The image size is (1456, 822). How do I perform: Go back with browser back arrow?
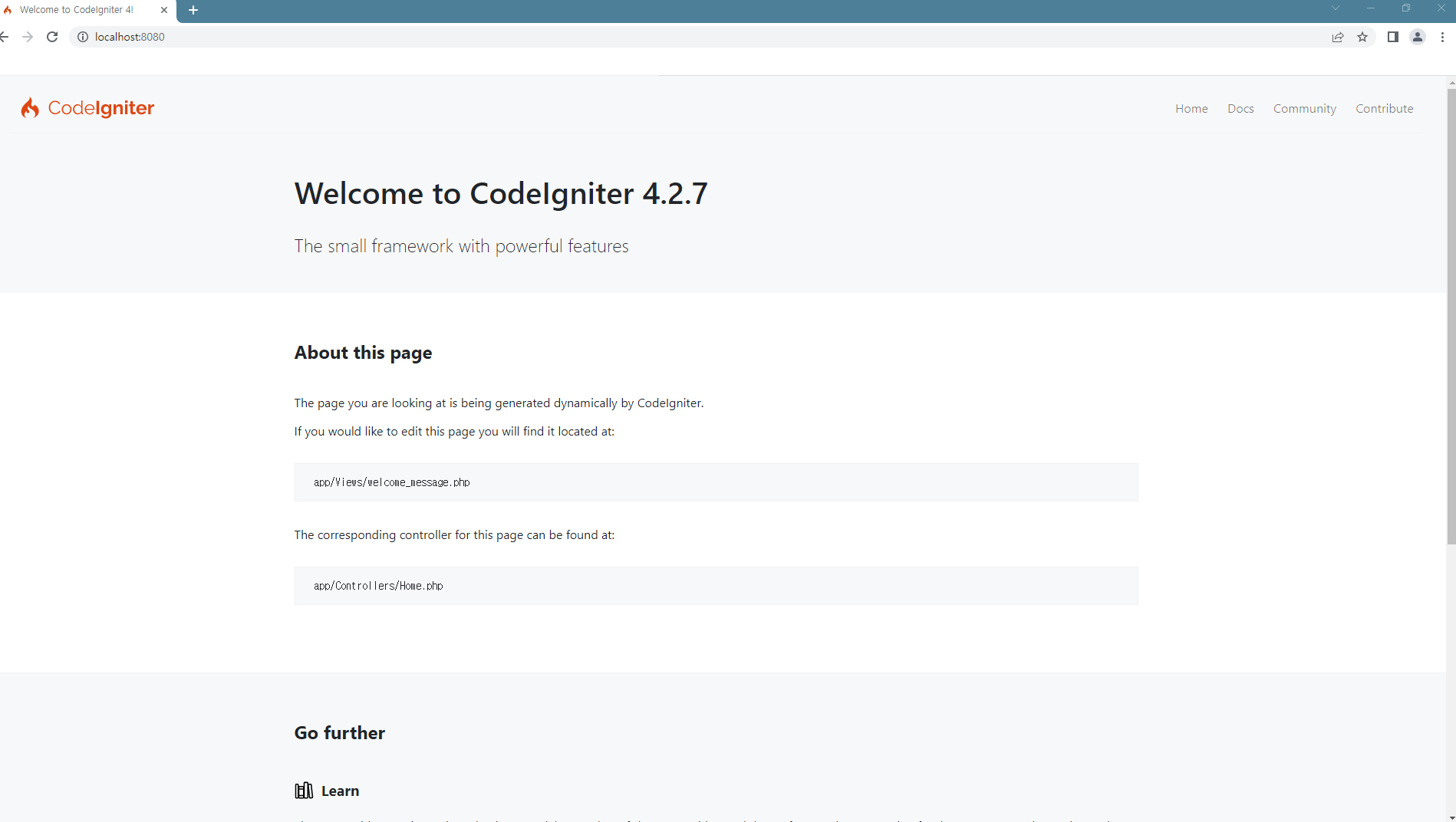(4, 37)
